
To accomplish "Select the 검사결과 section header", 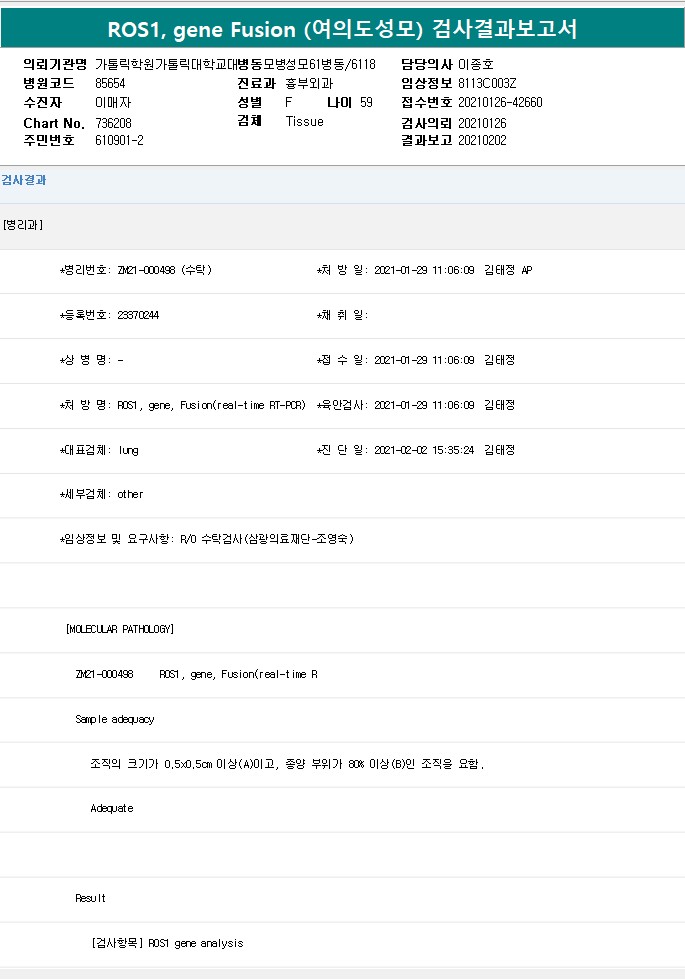I will pyautogui.click(x=24, y=180).
